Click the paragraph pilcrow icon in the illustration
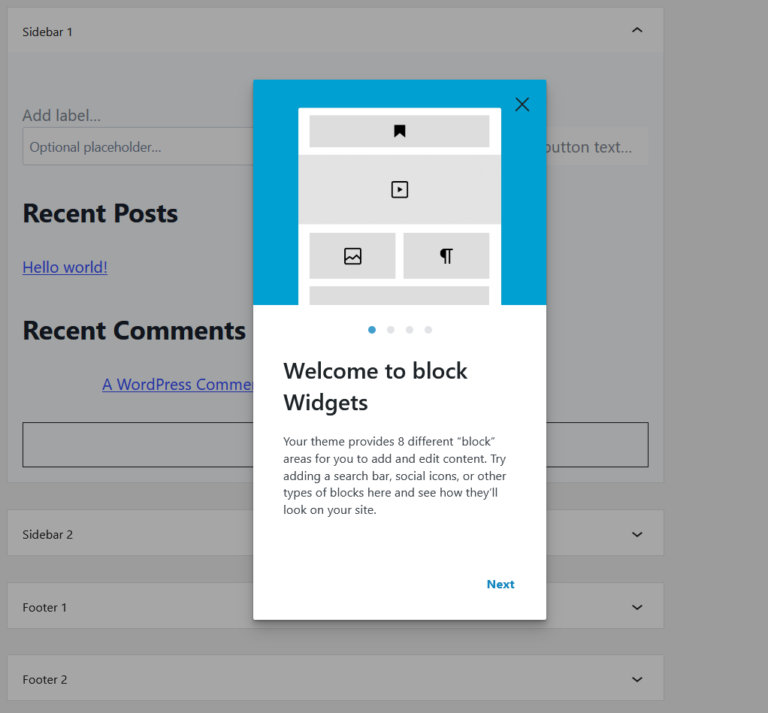Viewport: 768px width, 713px height. pos(446,256)
